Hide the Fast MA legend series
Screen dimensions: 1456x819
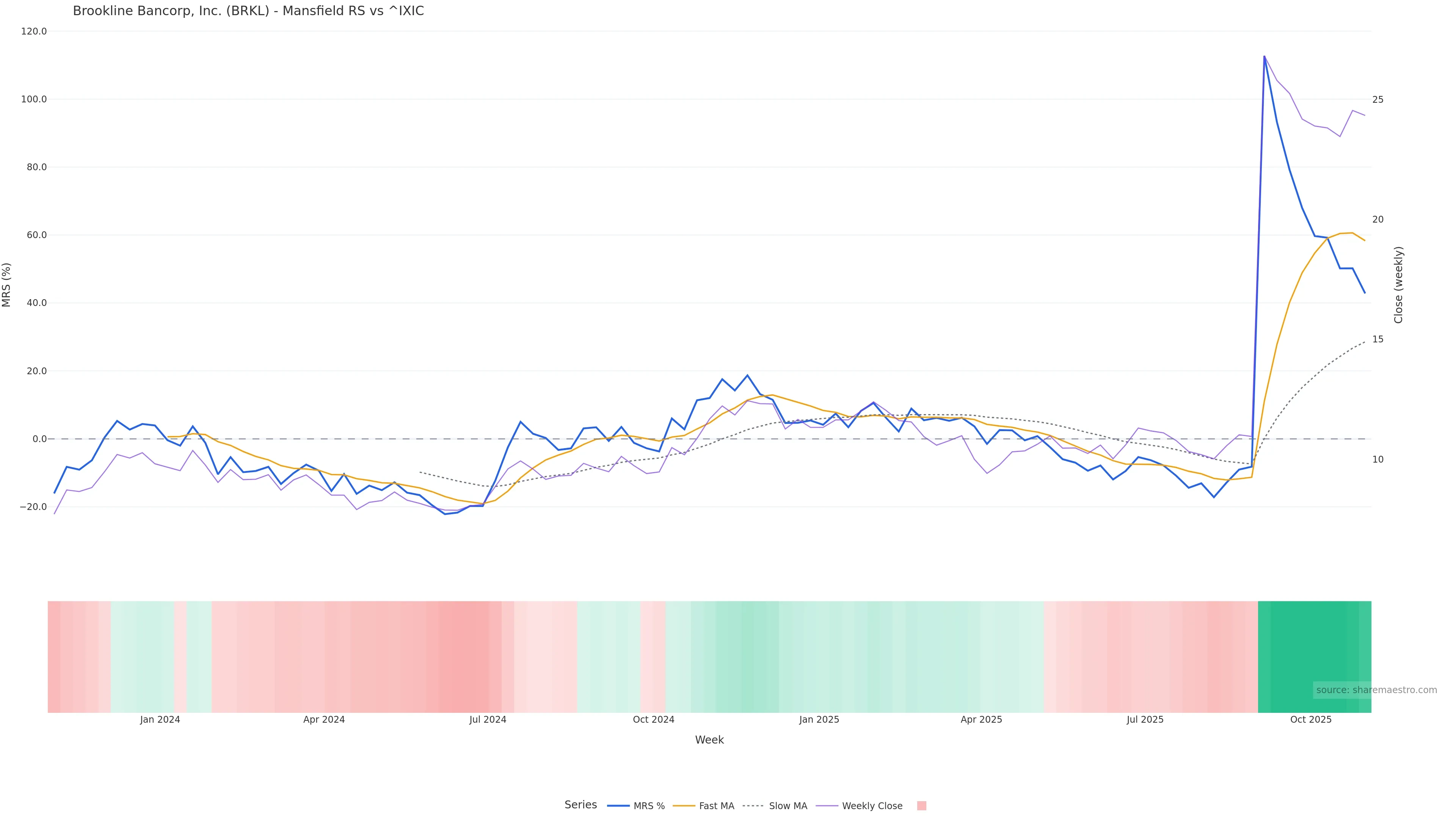click(x=716, y=806)
